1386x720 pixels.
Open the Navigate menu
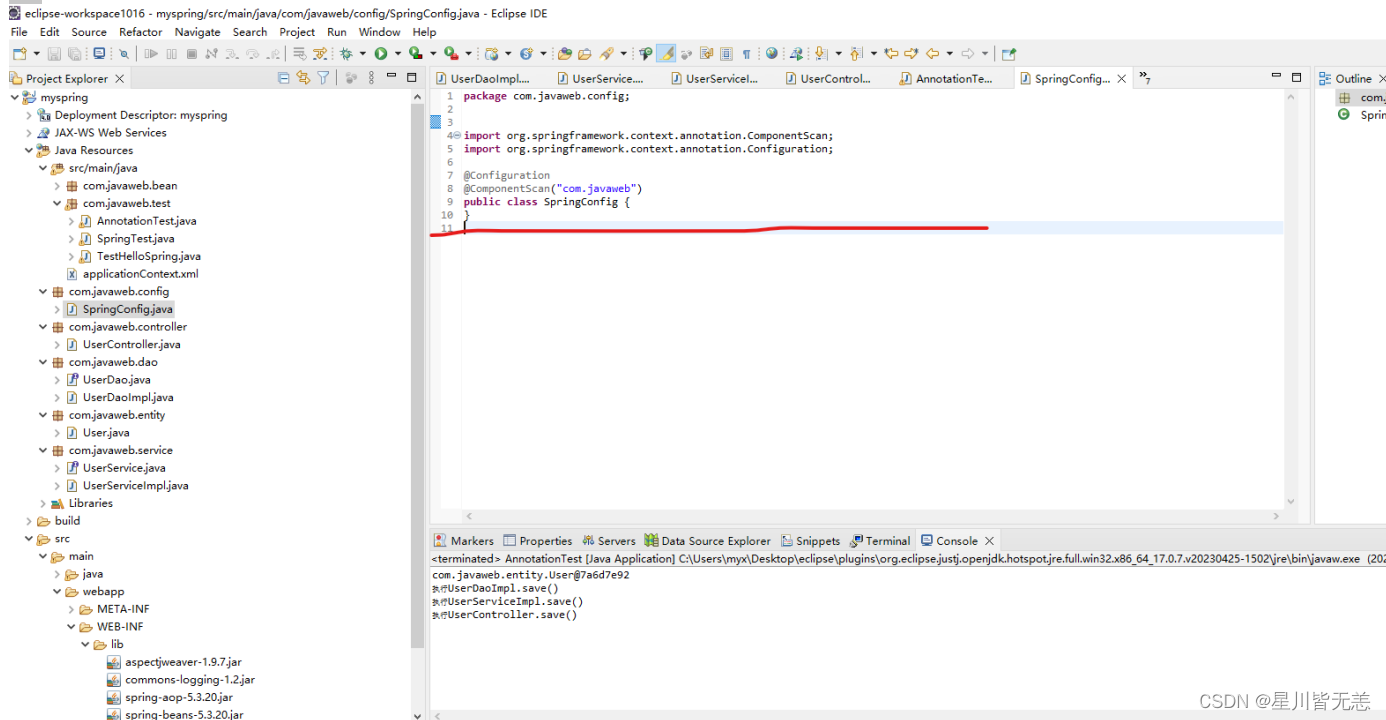point(198,32)
